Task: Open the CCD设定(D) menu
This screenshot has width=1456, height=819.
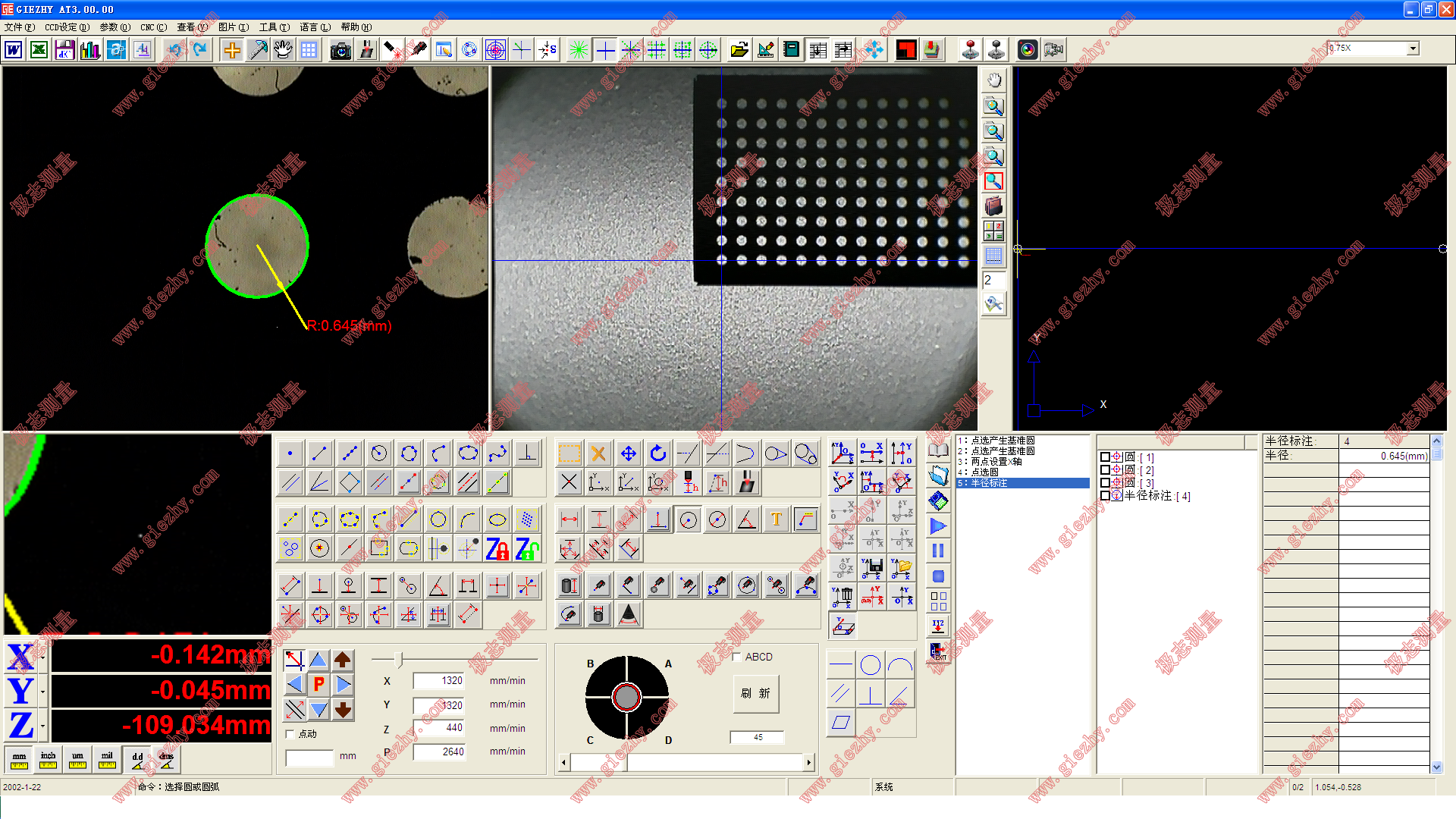Action: click(67, 27)
